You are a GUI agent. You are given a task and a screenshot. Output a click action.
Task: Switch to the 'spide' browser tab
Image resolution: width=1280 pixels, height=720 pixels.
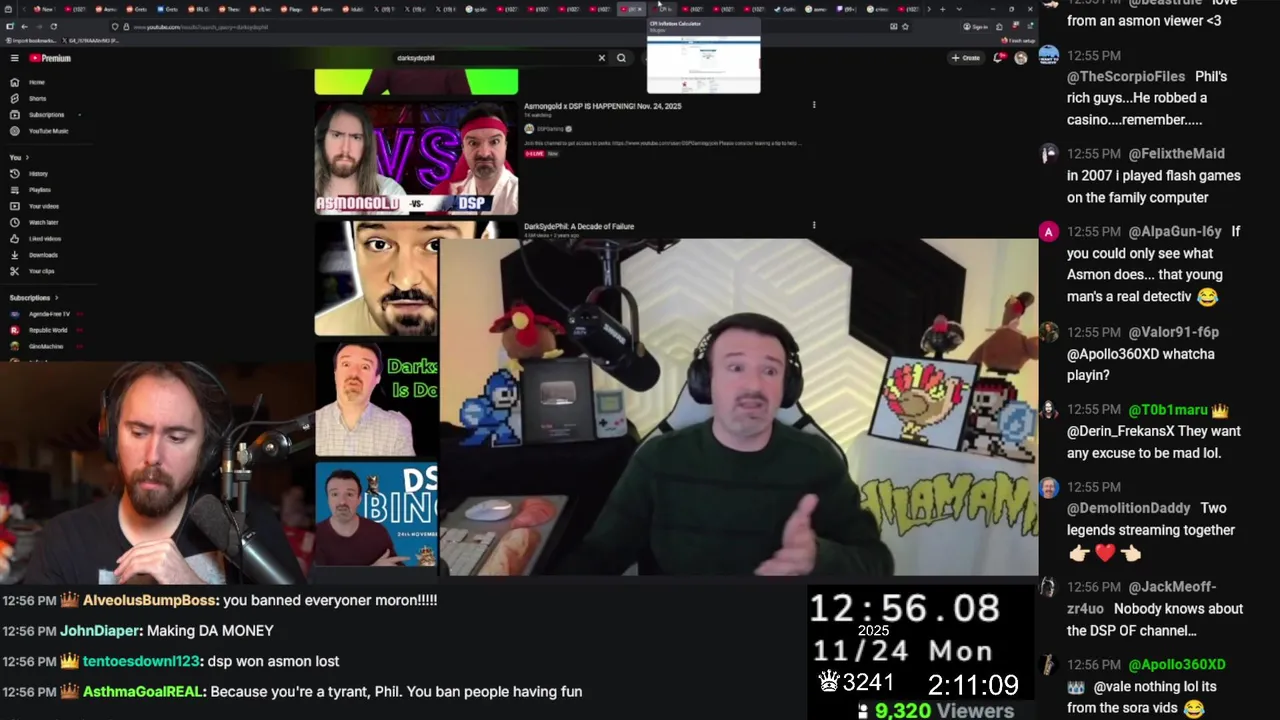[x=476, y=9]
